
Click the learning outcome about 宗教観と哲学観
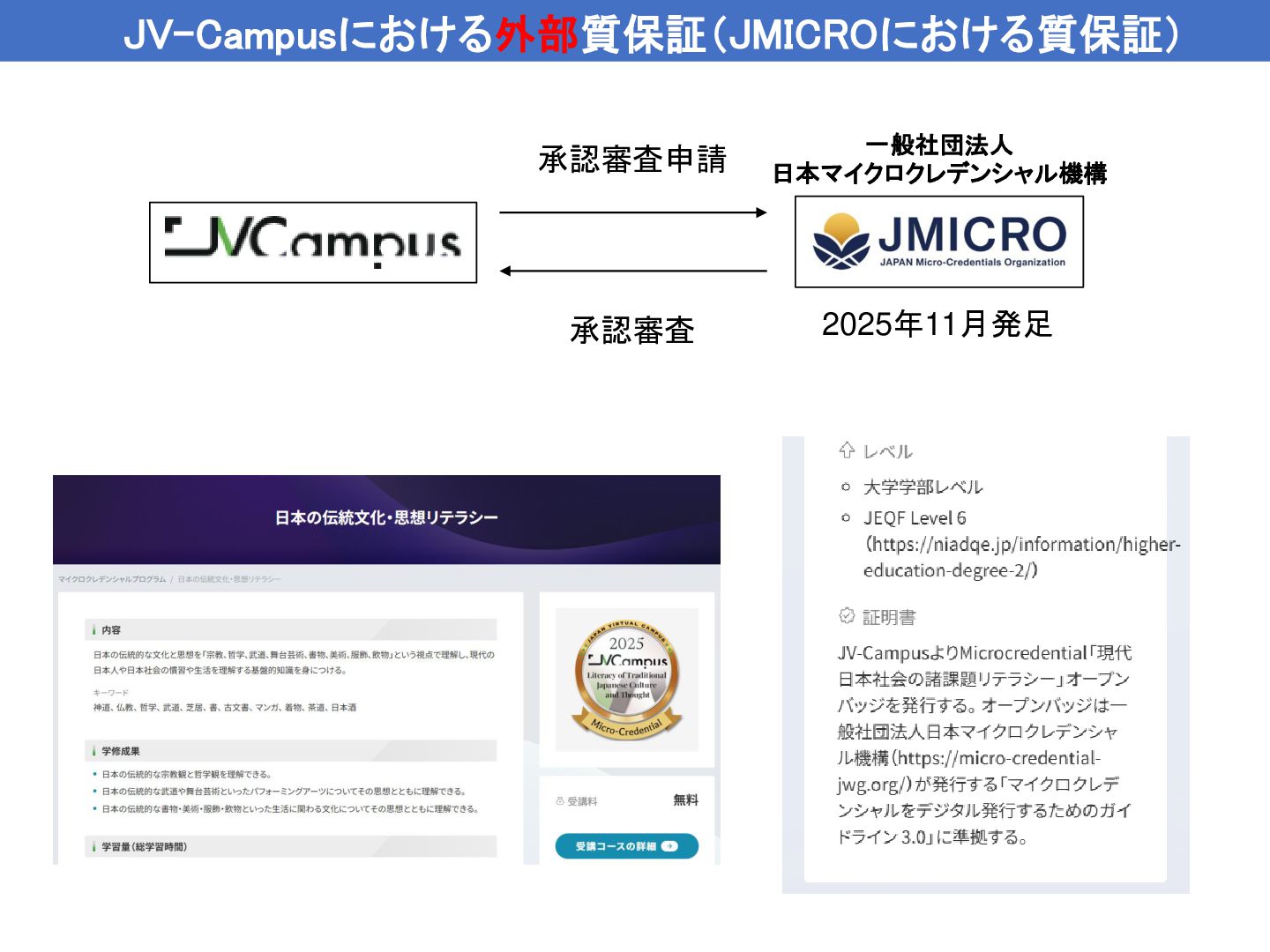(187, 774)
